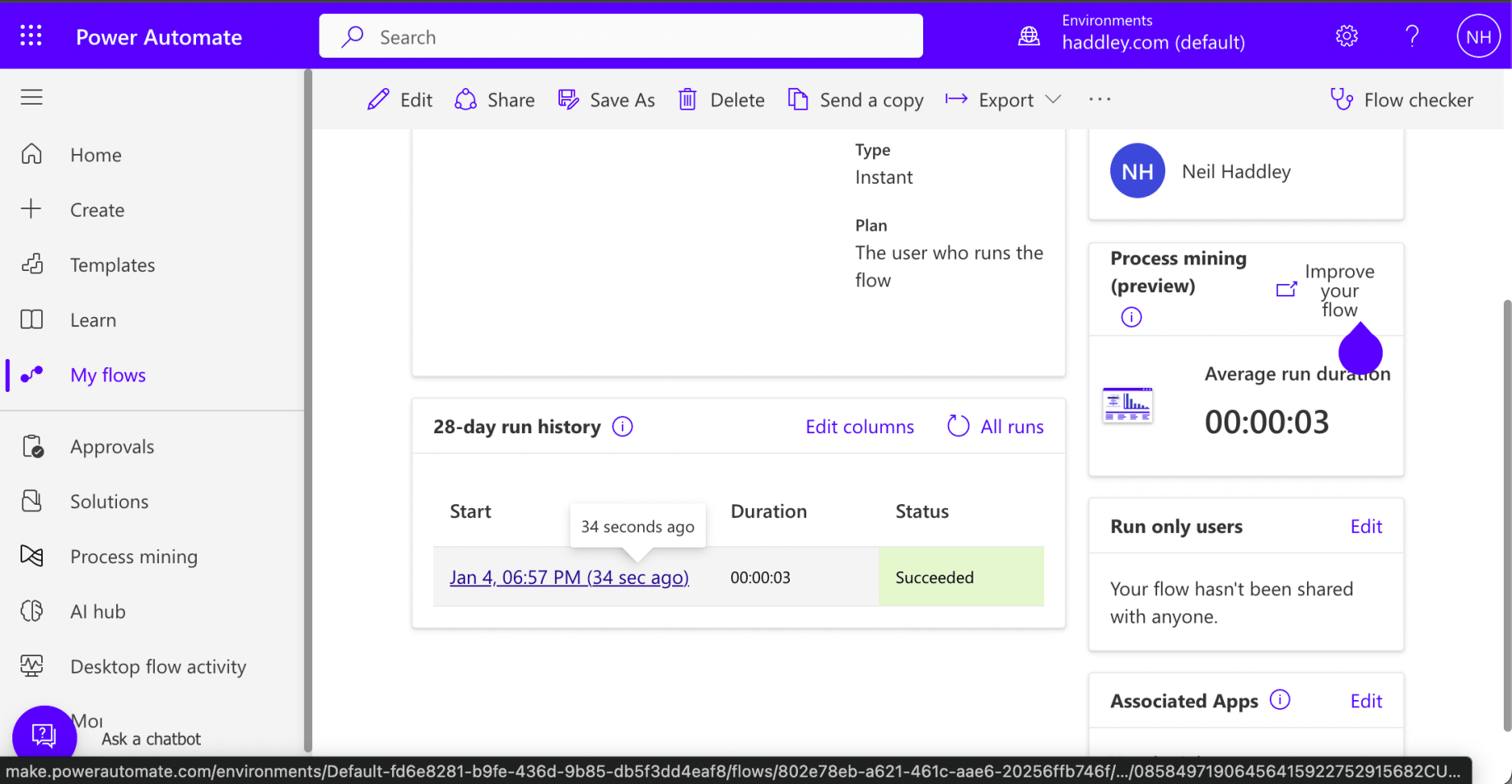Screen dimensions: 1512x784
Task: Click the AI hub brain icon
Action: [31, 611]
